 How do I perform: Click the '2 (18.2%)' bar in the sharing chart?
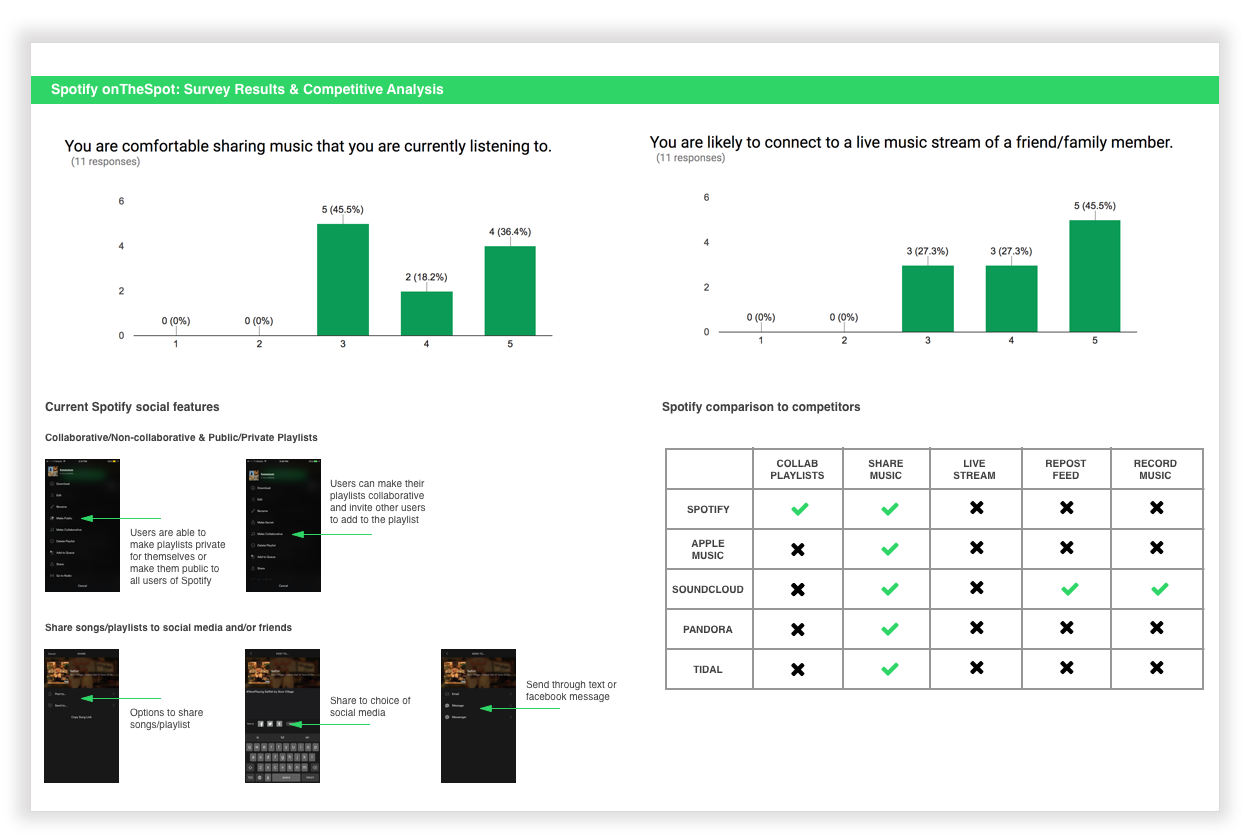click(427, 313)
